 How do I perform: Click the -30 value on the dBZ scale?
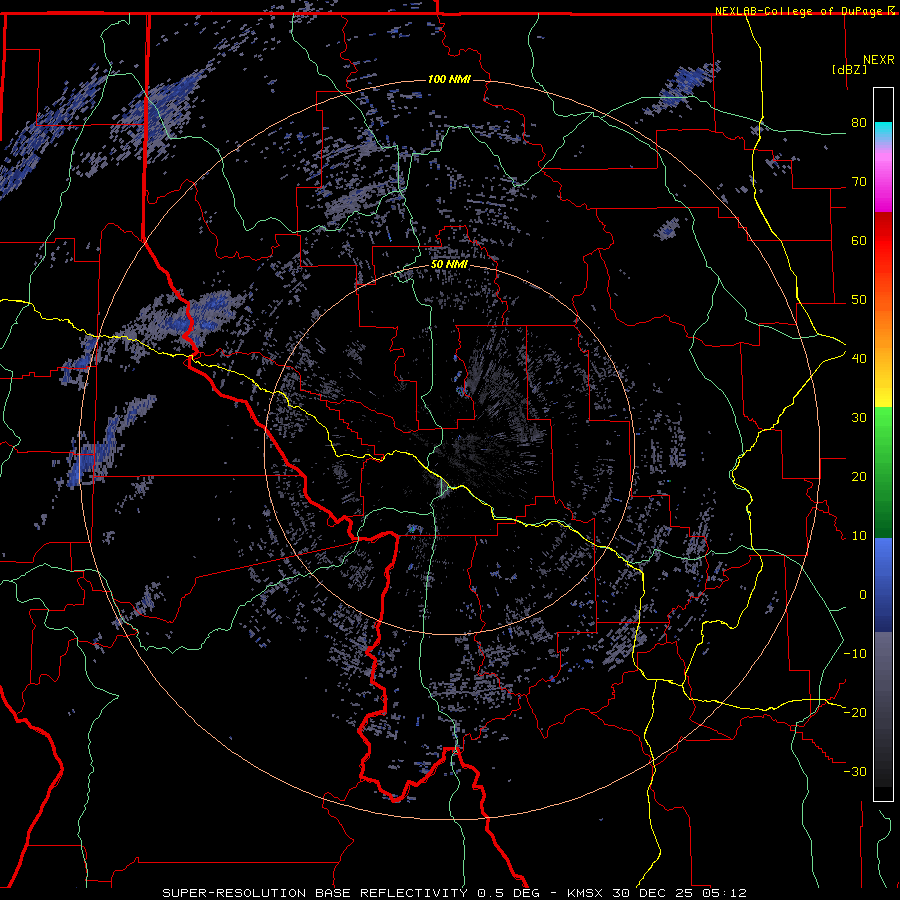[x=855, y=772]
